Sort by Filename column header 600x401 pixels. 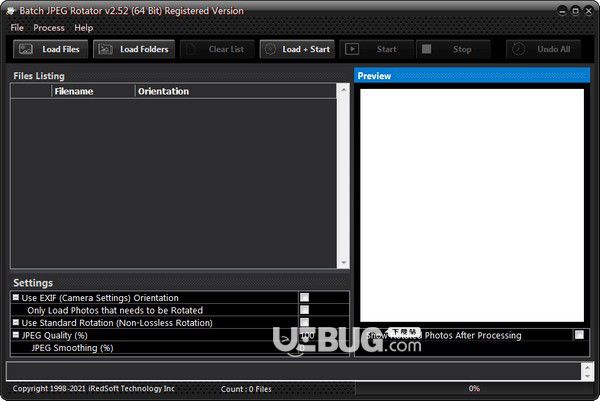(93, 91)
